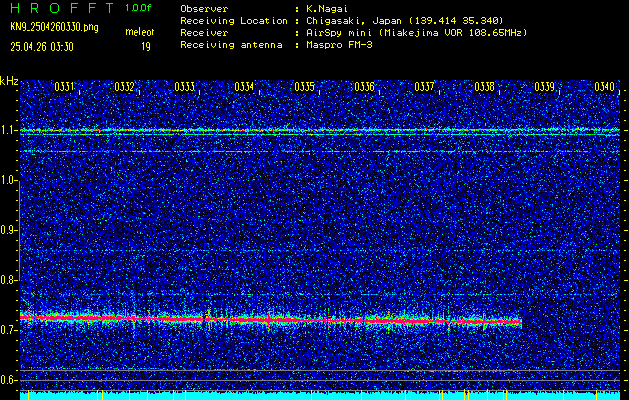Screen dimensions: 629x400
Task: Click the HROFFT title text
Action: click(x=62, y=8)
